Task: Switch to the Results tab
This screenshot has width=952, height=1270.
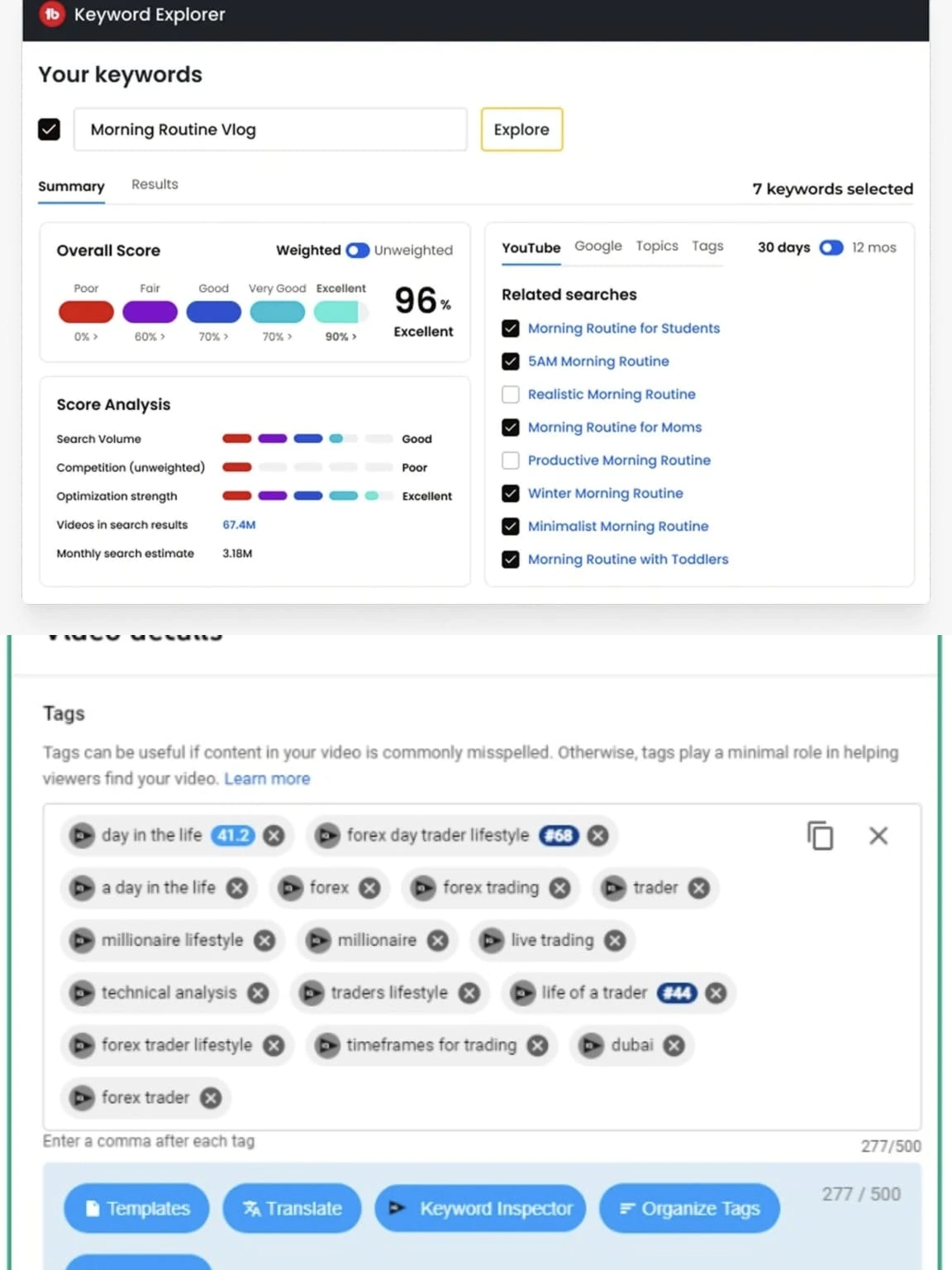Action: (154, 184)
